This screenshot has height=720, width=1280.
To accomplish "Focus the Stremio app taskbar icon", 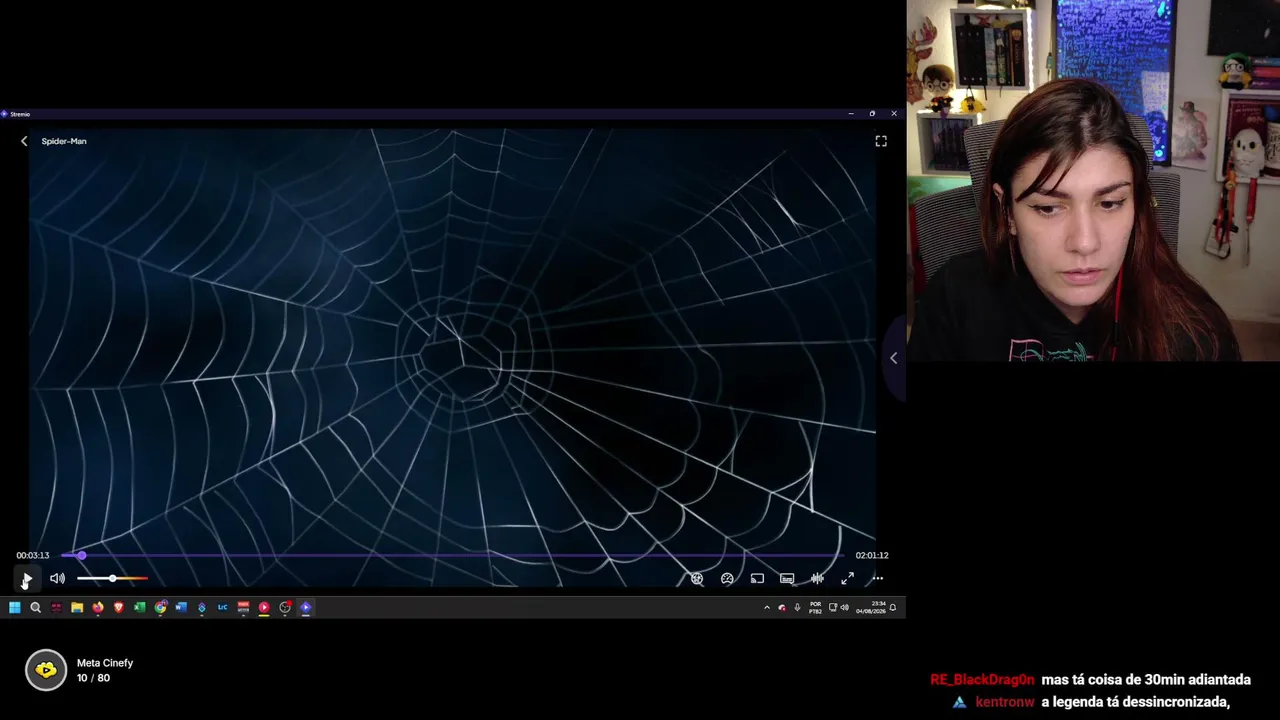I will 306,607.
